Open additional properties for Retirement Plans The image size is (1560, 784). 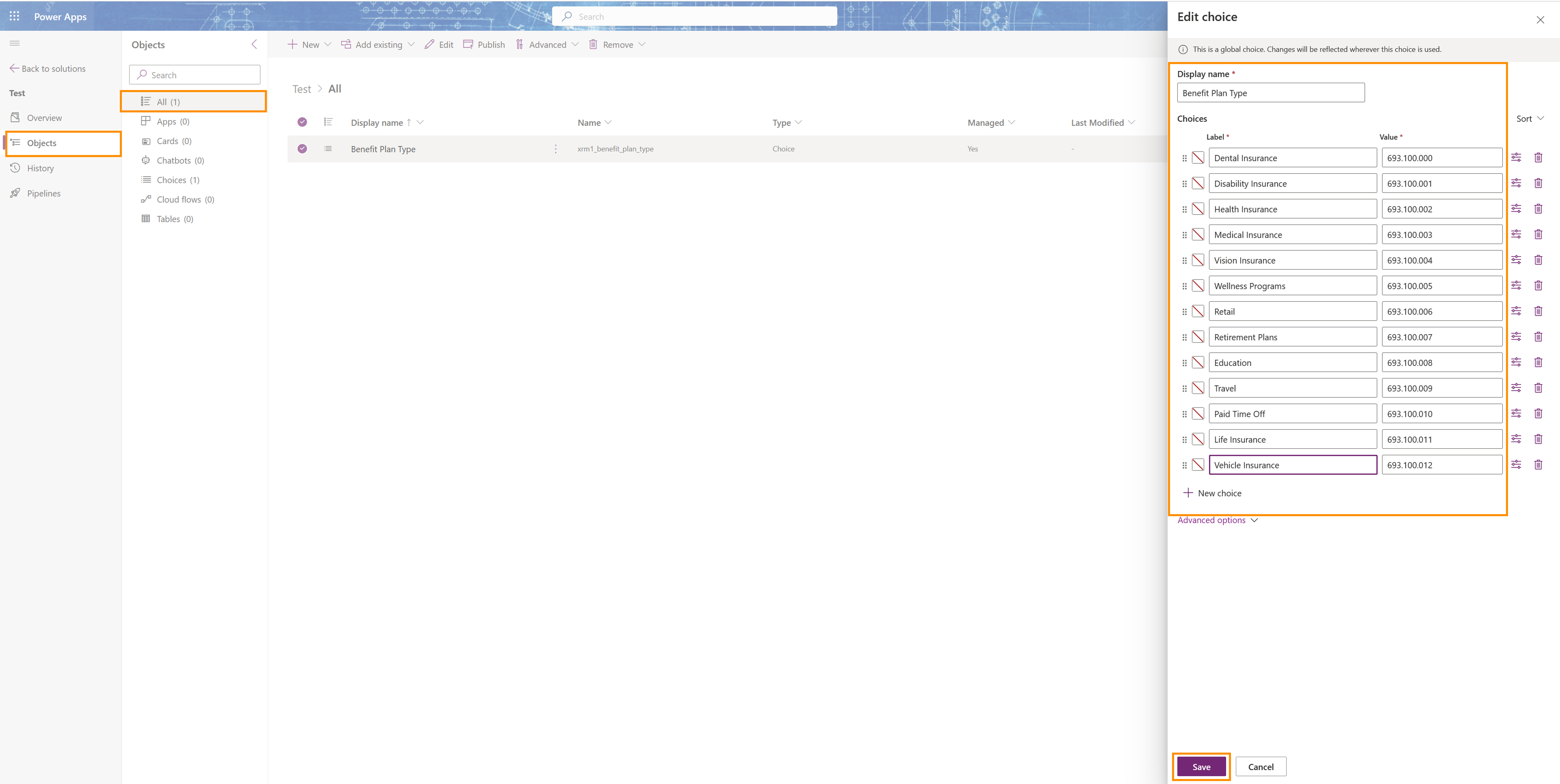click(x=1516, y=337)
